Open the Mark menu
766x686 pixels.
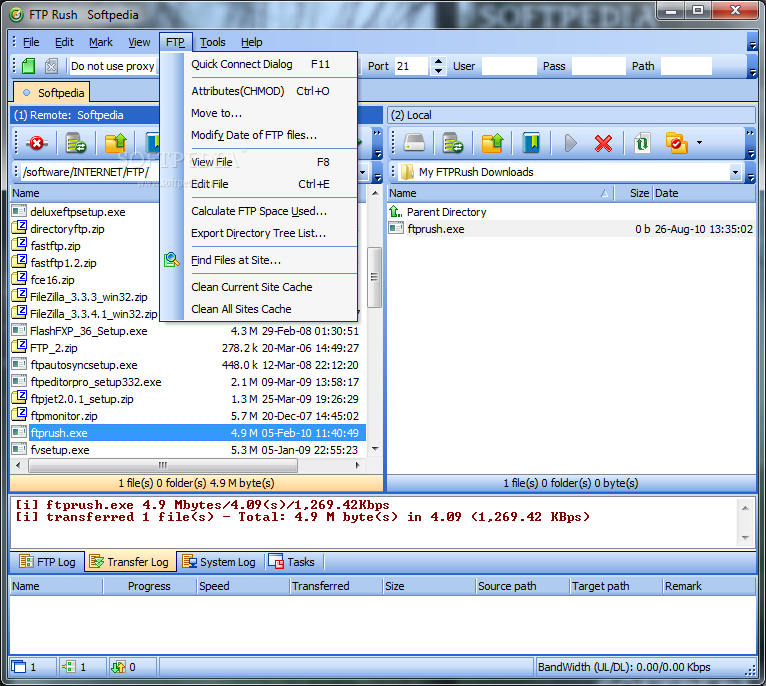(x=101, y=42)
